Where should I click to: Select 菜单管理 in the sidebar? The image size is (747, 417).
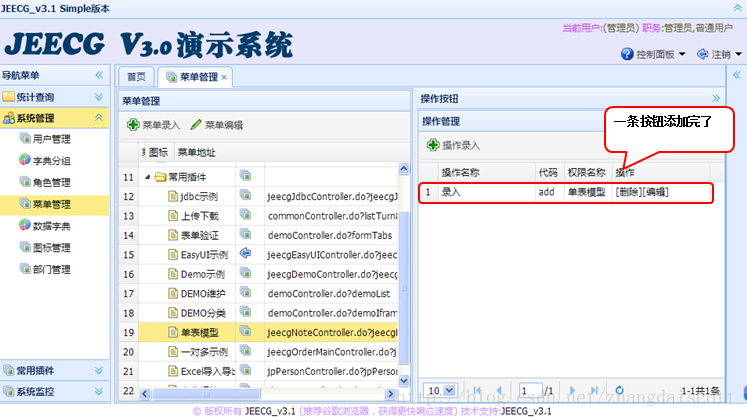coord(51,204)
